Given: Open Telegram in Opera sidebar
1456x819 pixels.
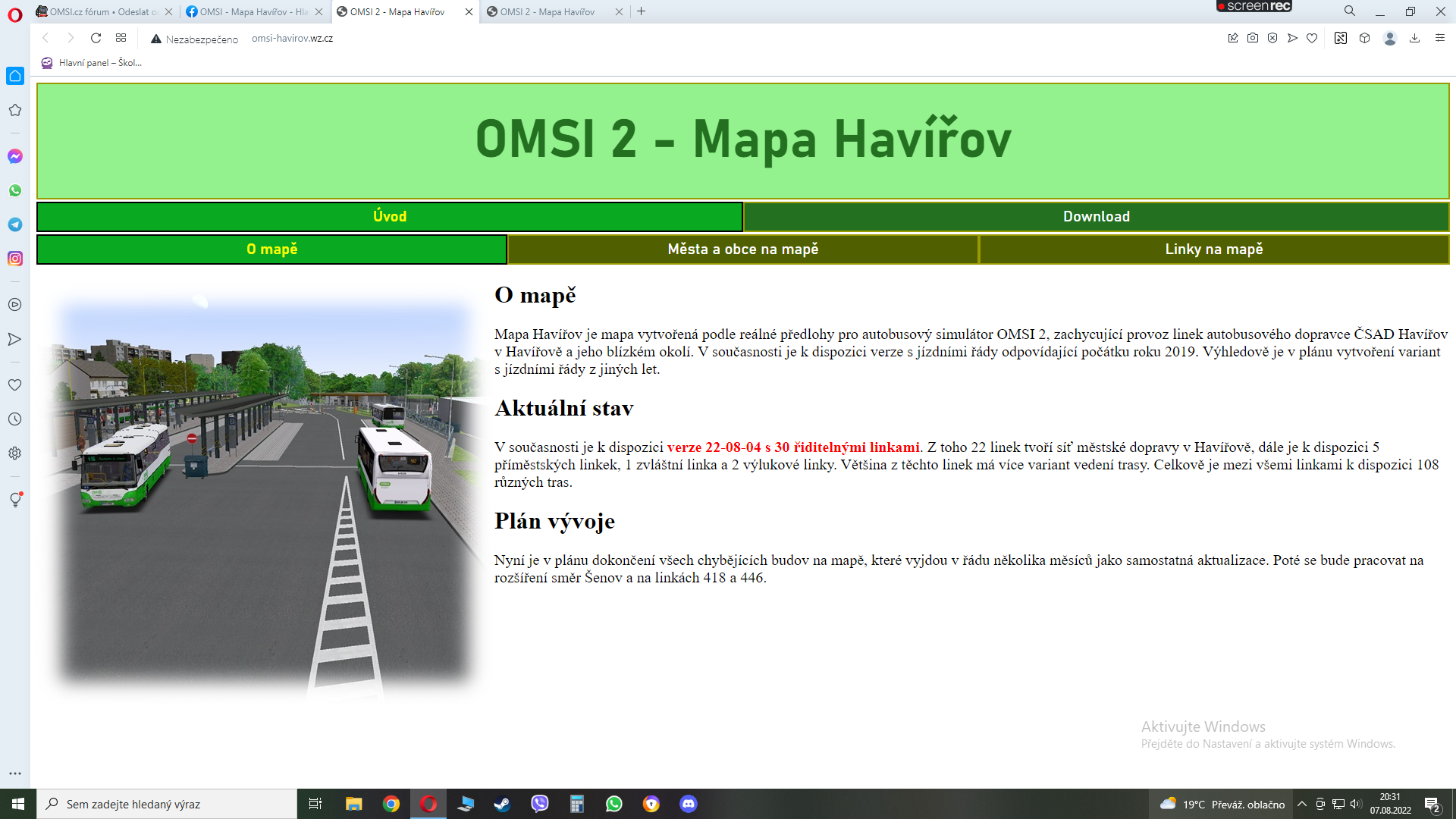Looking at the screenshot, I should click(15, 224).
